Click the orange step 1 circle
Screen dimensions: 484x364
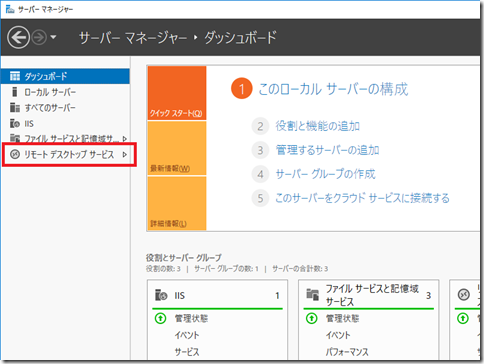pyautogui.click(x=241, y=89)
